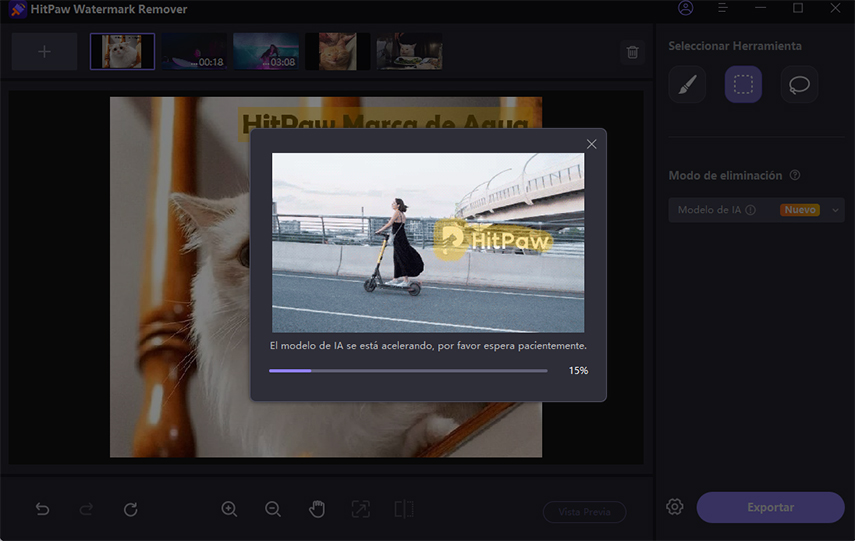Screen dimensions: 855x541
Task: Click the Nuevo badge
Action: point(800,210)
